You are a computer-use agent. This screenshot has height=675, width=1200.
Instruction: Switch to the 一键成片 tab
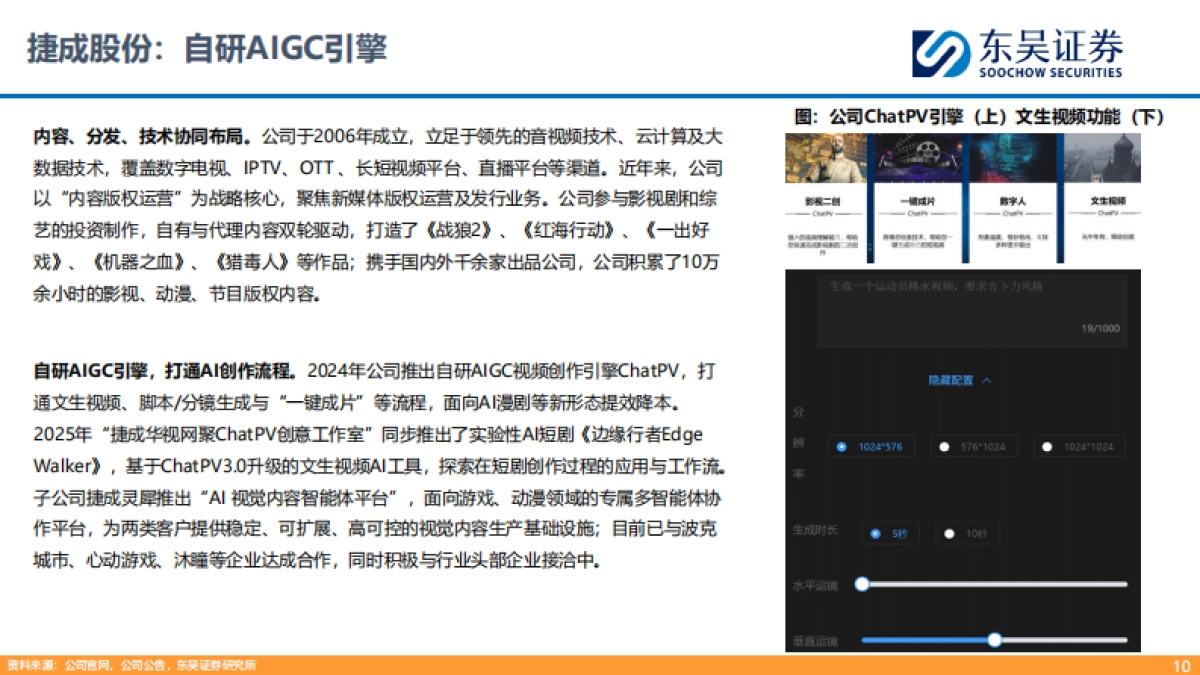point(915,200)
